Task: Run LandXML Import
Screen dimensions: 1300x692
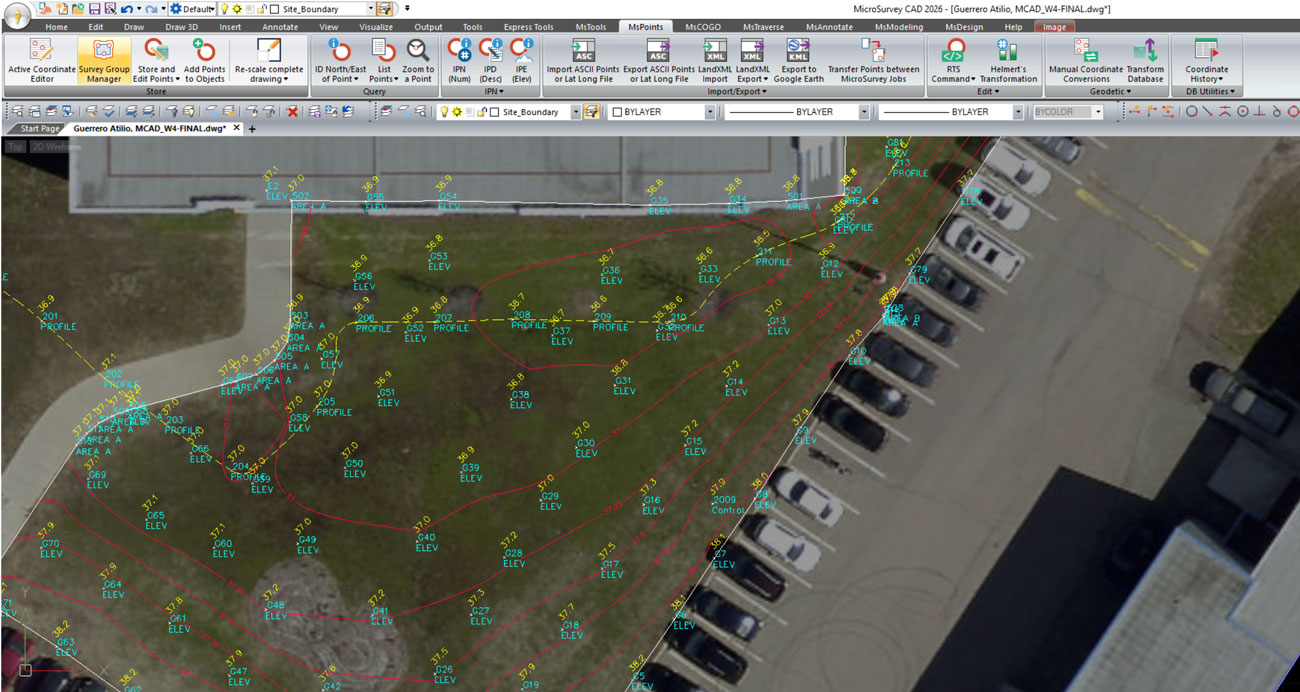Action: [714, 60]
